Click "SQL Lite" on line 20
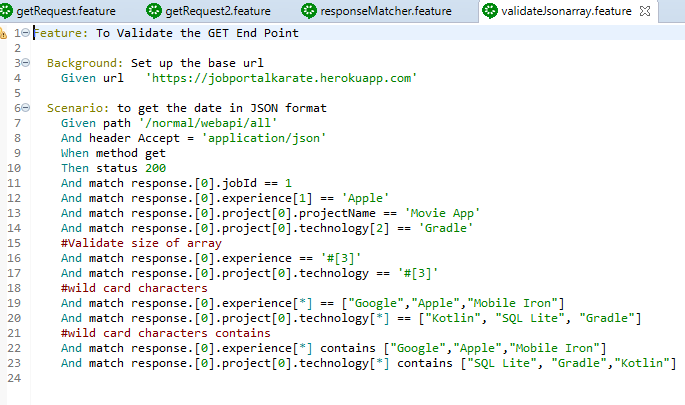 click(x=530, y=318)
